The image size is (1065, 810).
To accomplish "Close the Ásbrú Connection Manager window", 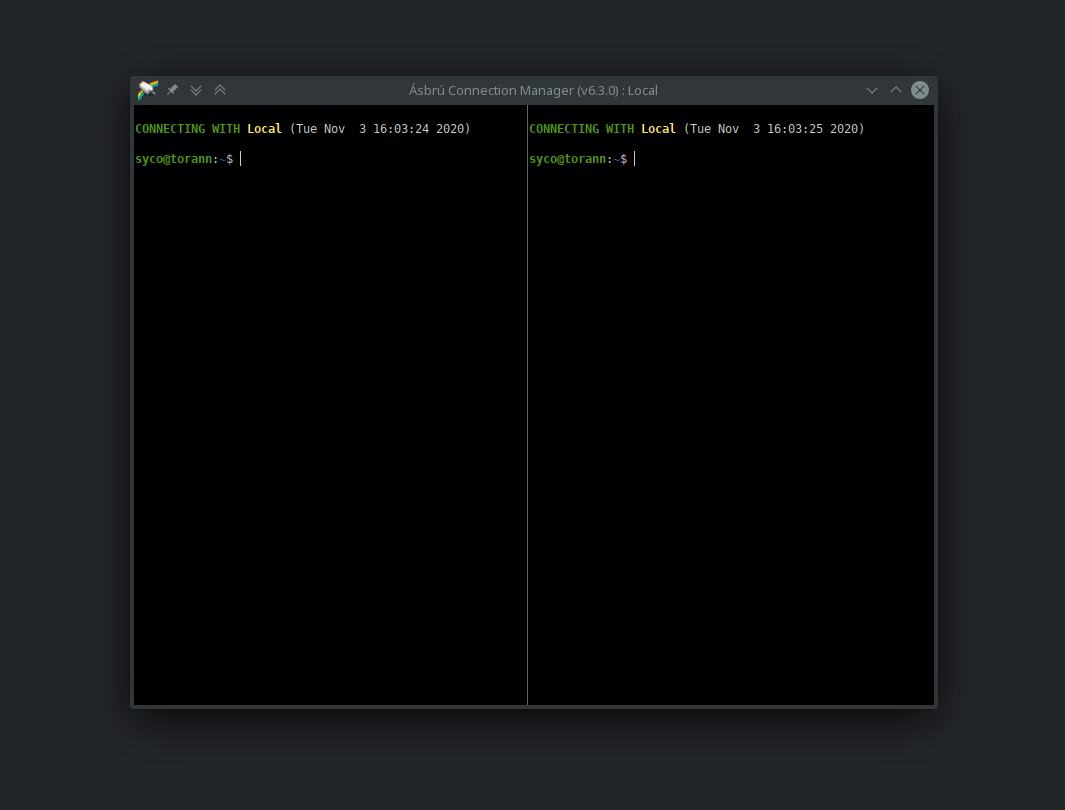I will (919, 89).
